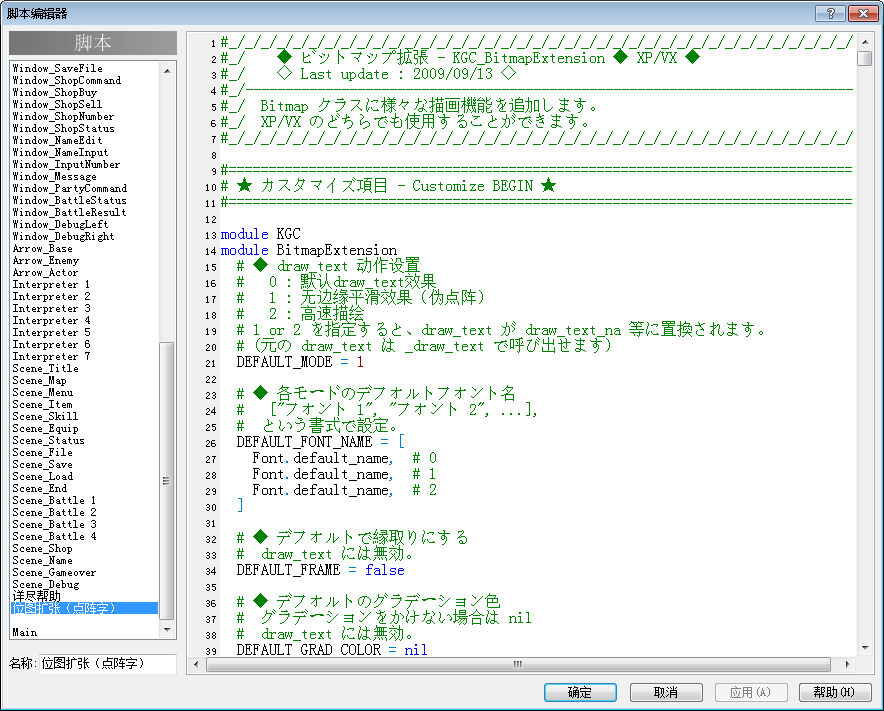Click the title bar question mark help icon
Screen dimensions: 884x711
(830, 13)
